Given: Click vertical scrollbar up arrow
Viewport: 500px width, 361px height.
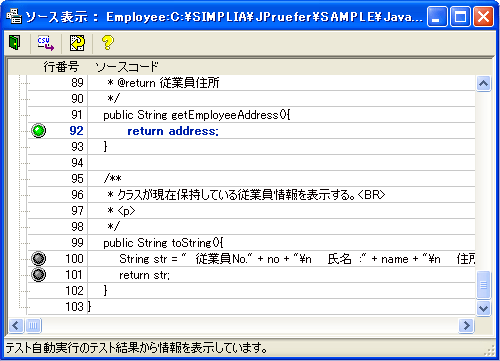Looking at the screenshot, I should click(483, 83).
